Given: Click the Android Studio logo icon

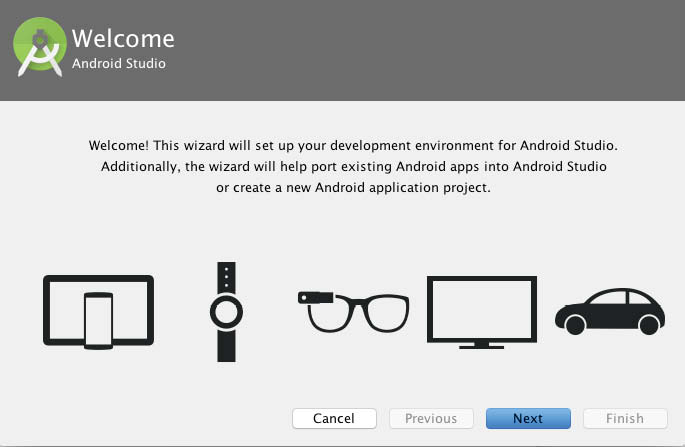Looking at the screenshot, I should (40, 47).
